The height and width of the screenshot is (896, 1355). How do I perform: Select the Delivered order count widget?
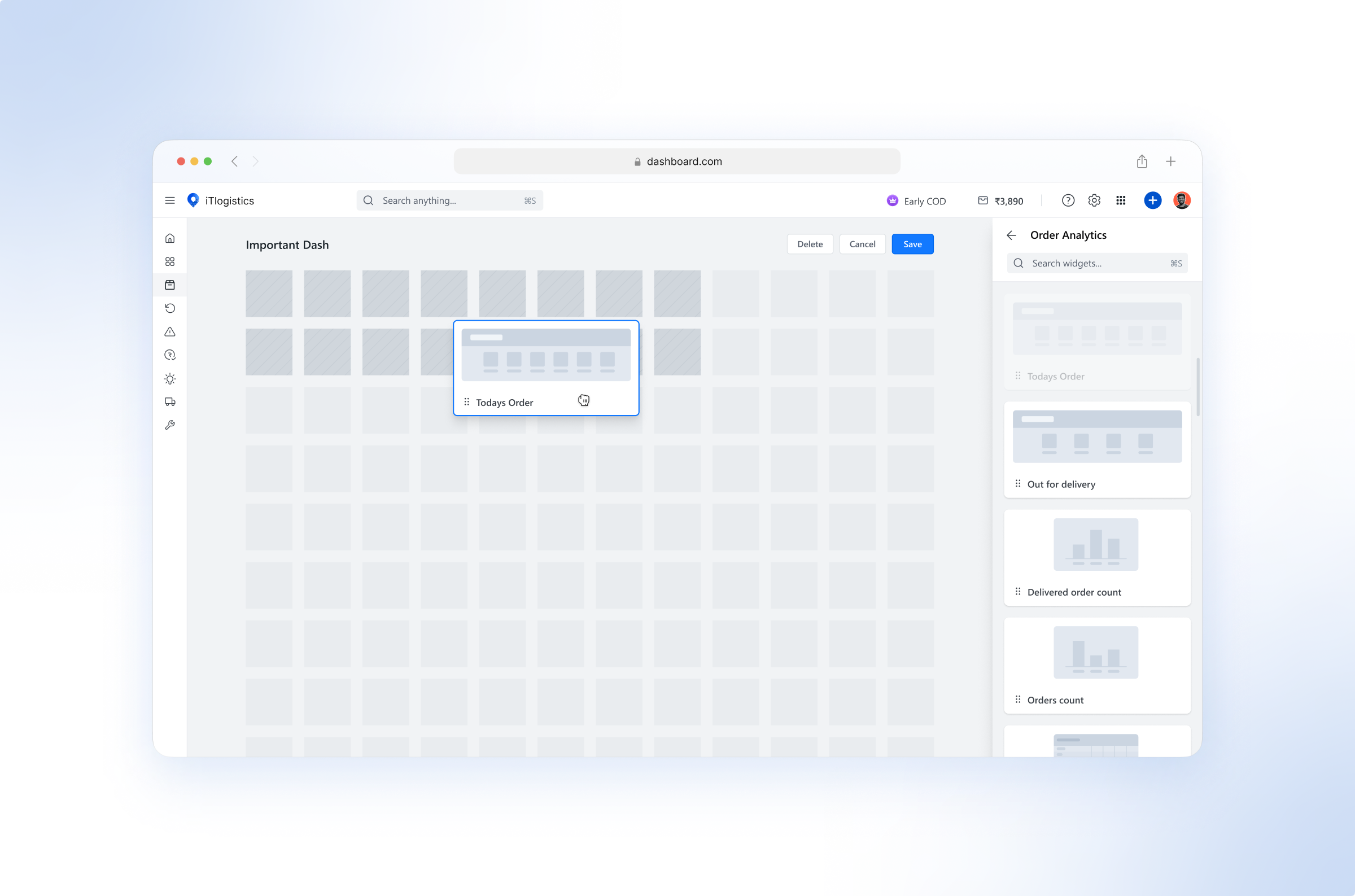point(1097,557)
